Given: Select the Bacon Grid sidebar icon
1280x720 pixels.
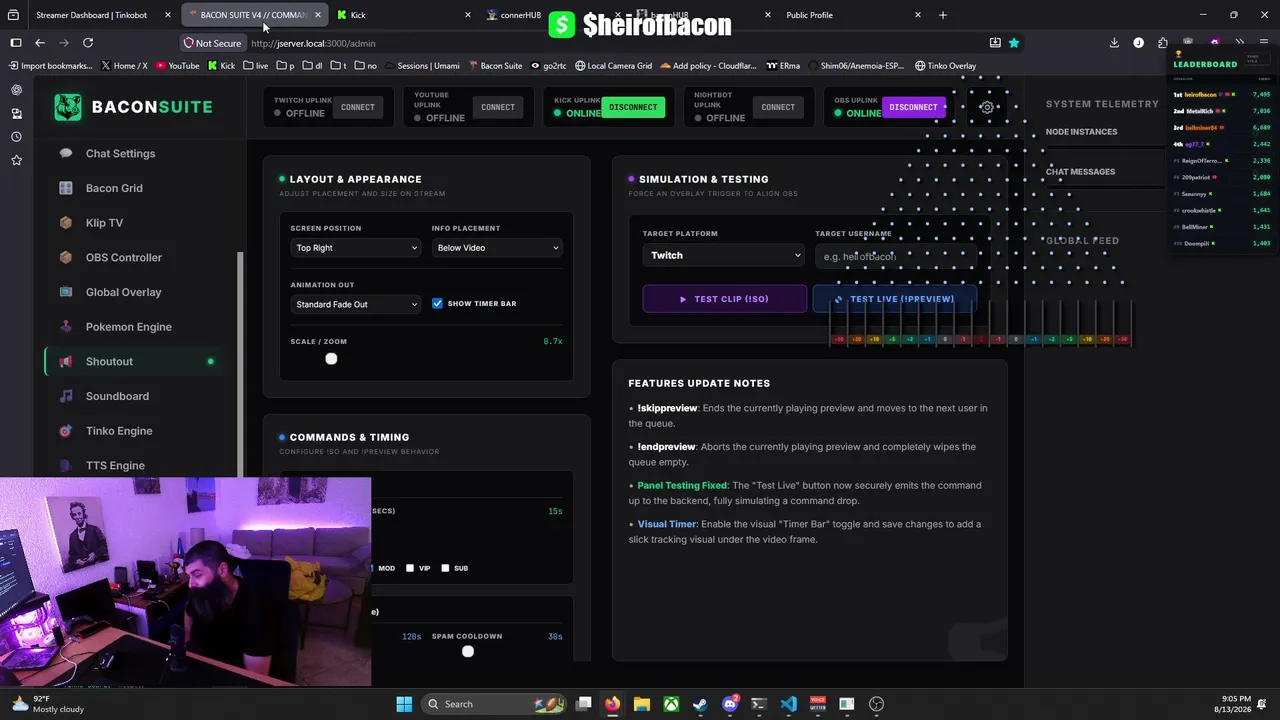Looking at the screenshot, I should click(x=66, y=188).
